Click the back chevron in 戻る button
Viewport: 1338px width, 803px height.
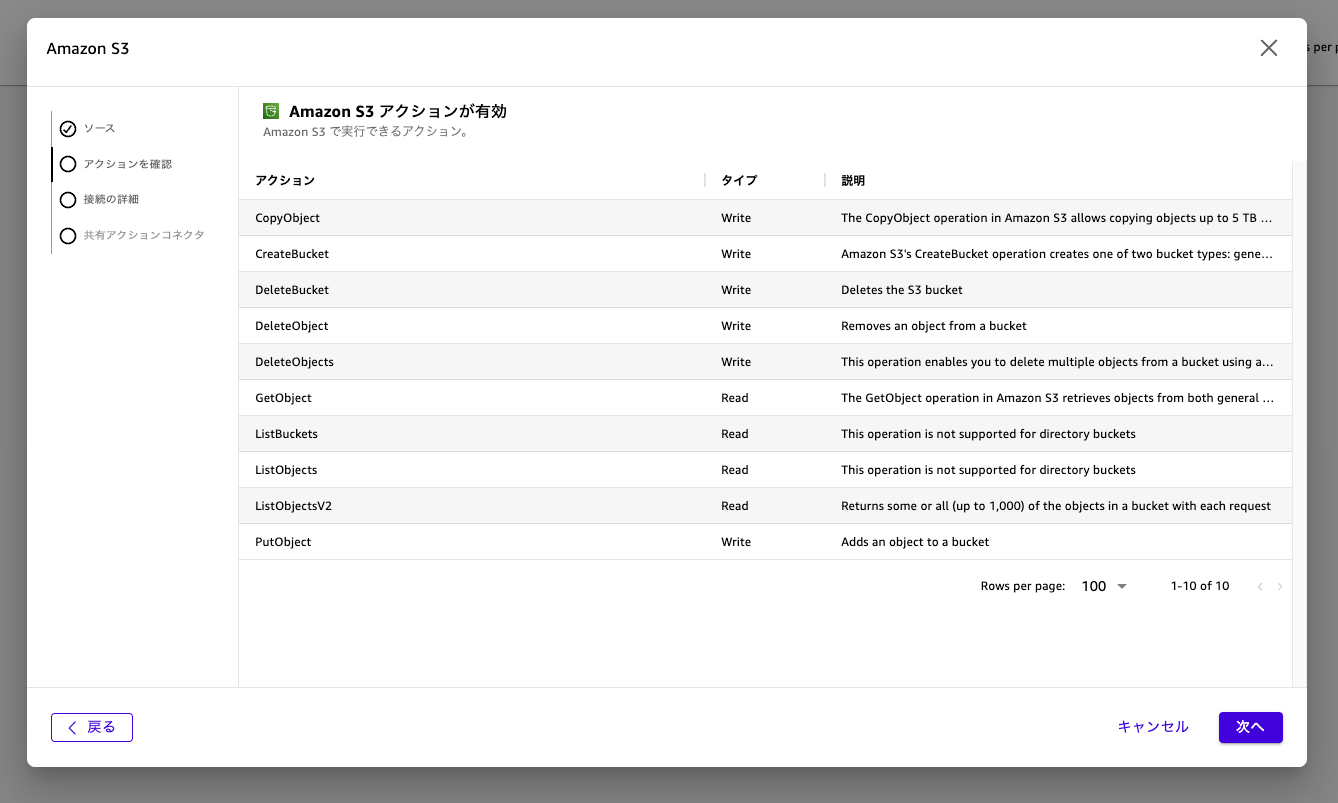tap(72, 728)
